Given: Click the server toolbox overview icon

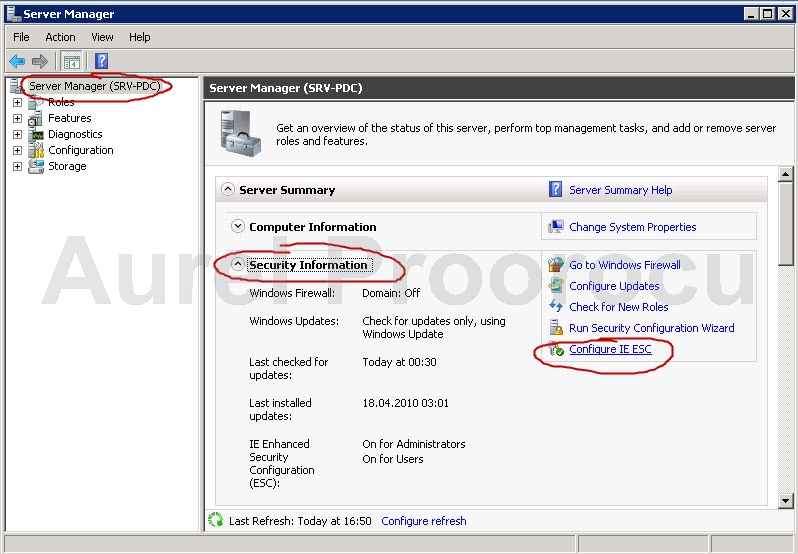Looking at the screenshot, I should pyautogui.click(x=240, y=133).
